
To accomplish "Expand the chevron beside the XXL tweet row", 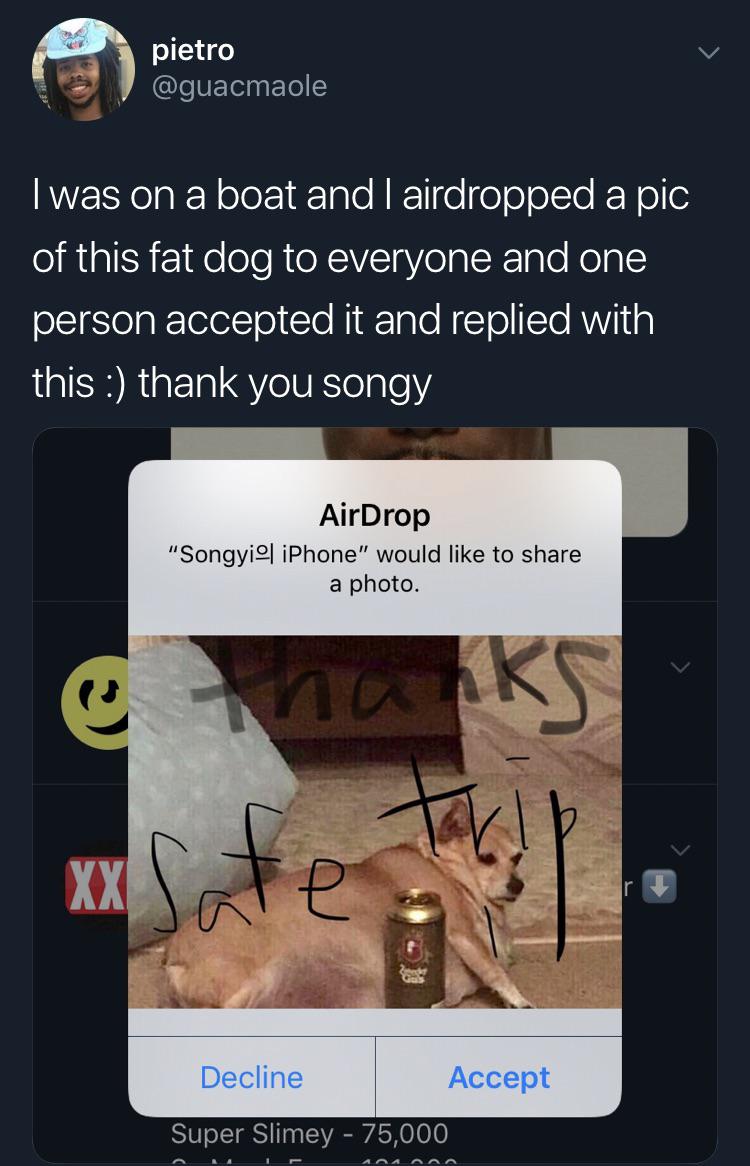I will 680,849.
